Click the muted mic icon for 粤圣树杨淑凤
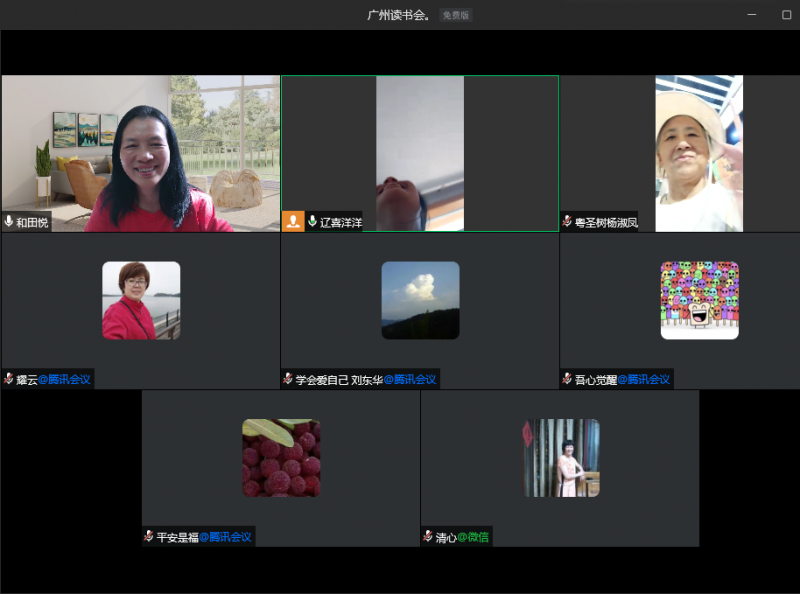The width and height of the screenshot is (800, 594). pos(567,222)
